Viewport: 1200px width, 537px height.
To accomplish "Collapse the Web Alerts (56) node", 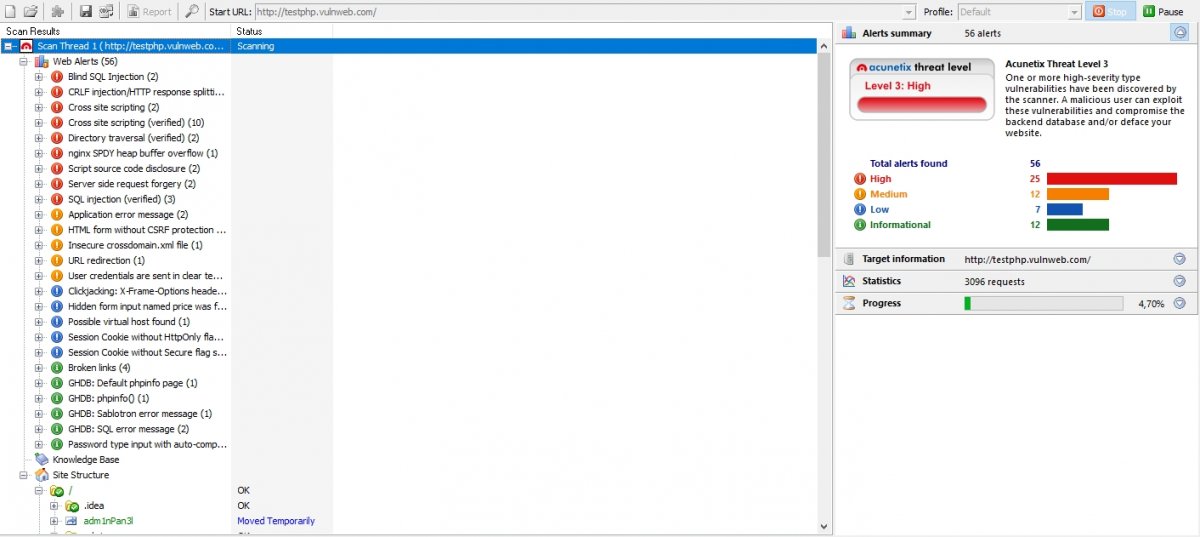I will [x=24, y=62].
